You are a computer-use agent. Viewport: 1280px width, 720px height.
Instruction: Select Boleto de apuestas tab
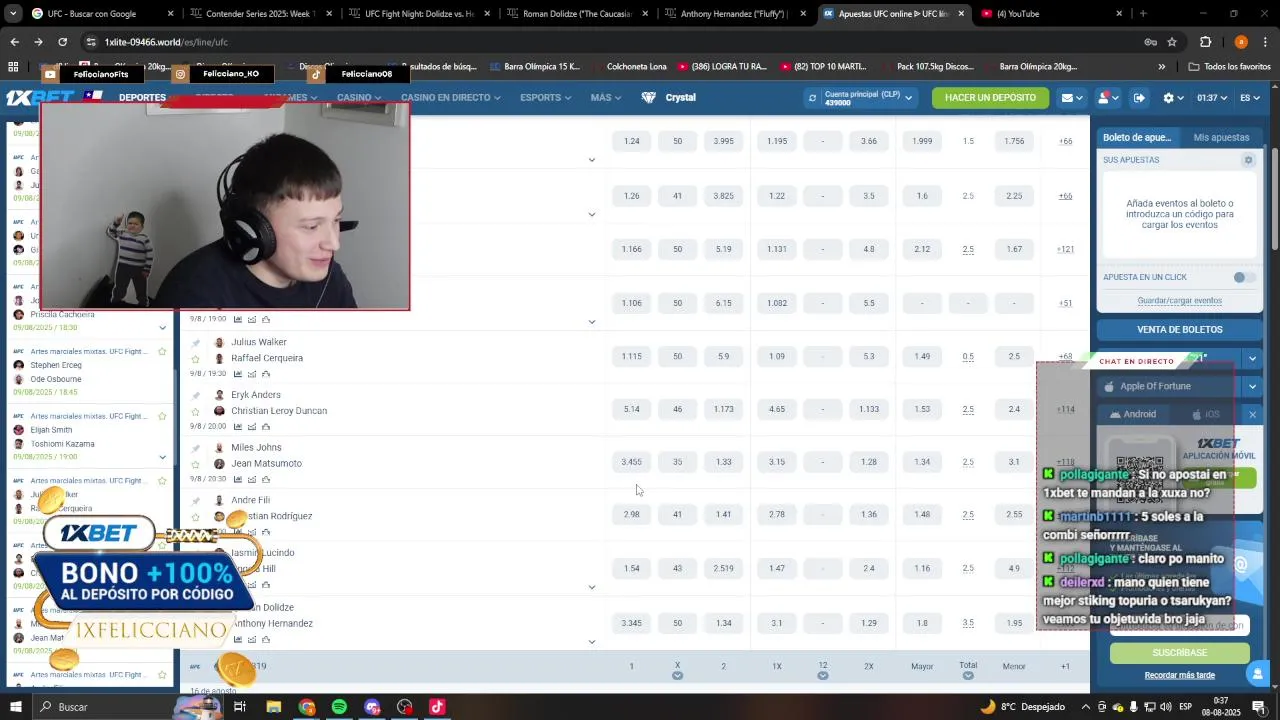point(1137,137)
